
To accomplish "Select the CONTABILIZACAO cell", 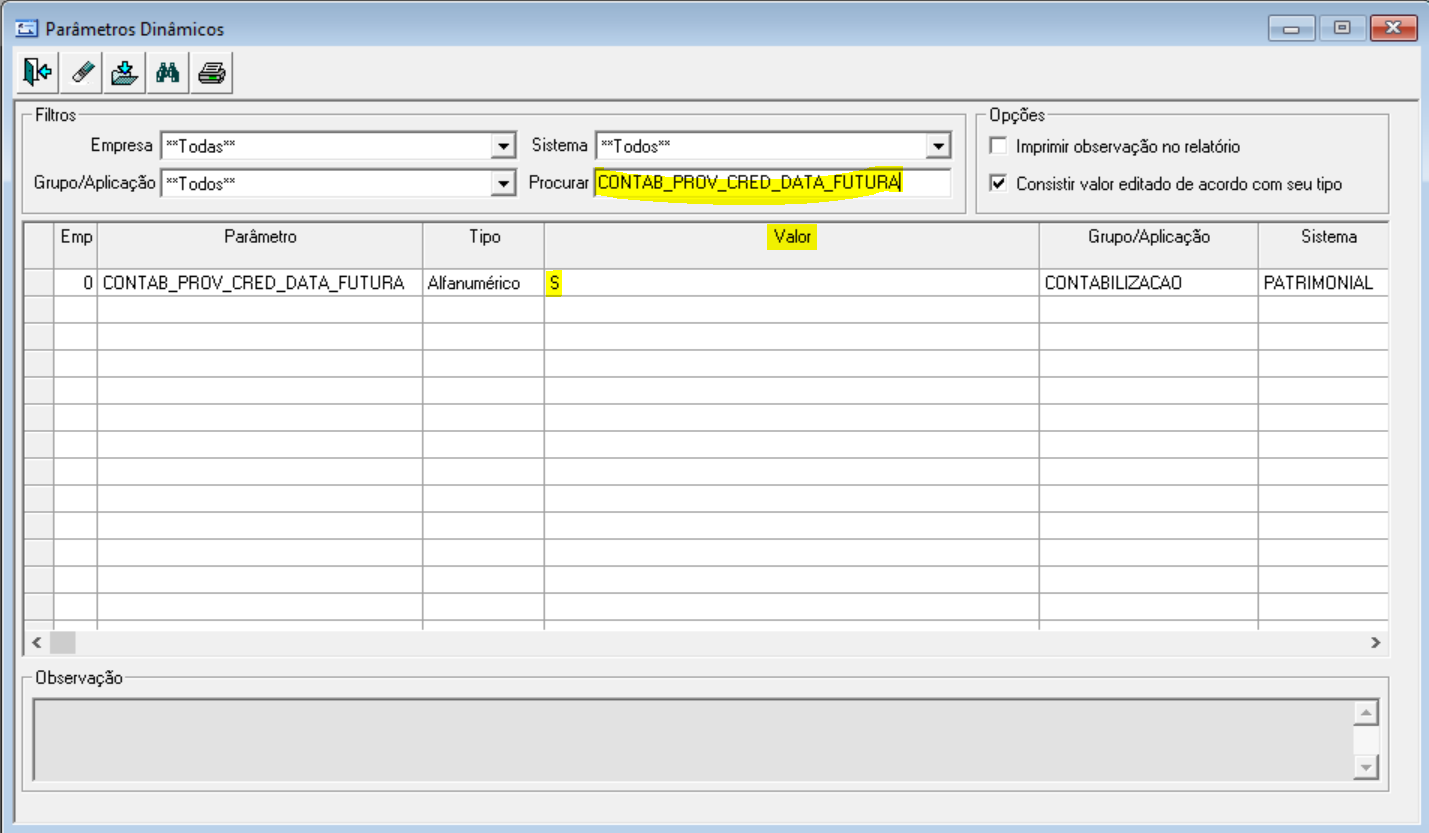I will click(1149, 283).
